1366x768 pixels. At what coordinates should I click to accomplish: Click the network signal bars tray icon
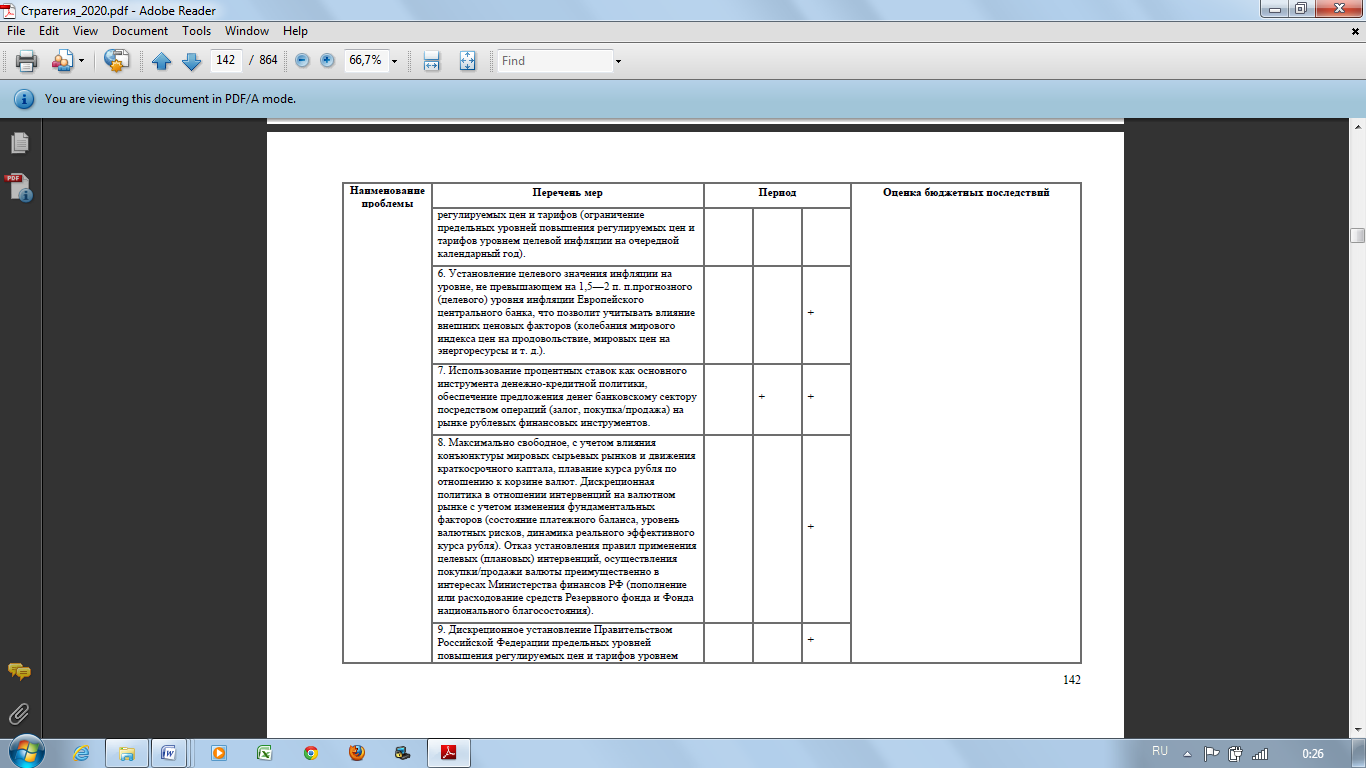(x=1260, y=753)
